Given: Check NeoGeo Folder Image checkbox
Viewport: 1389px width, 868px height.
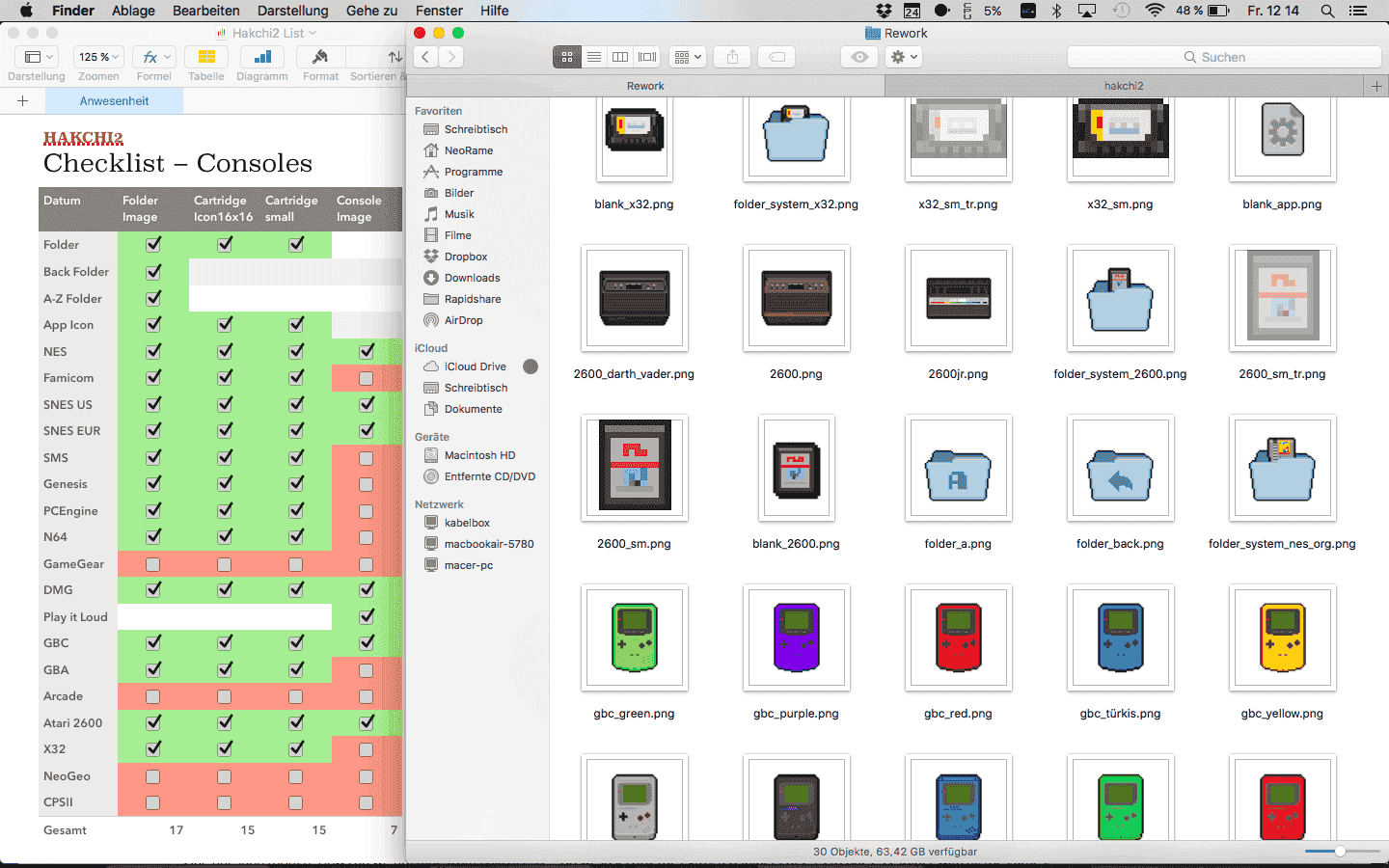Looking at the screenshot, I should click(152, 776).
